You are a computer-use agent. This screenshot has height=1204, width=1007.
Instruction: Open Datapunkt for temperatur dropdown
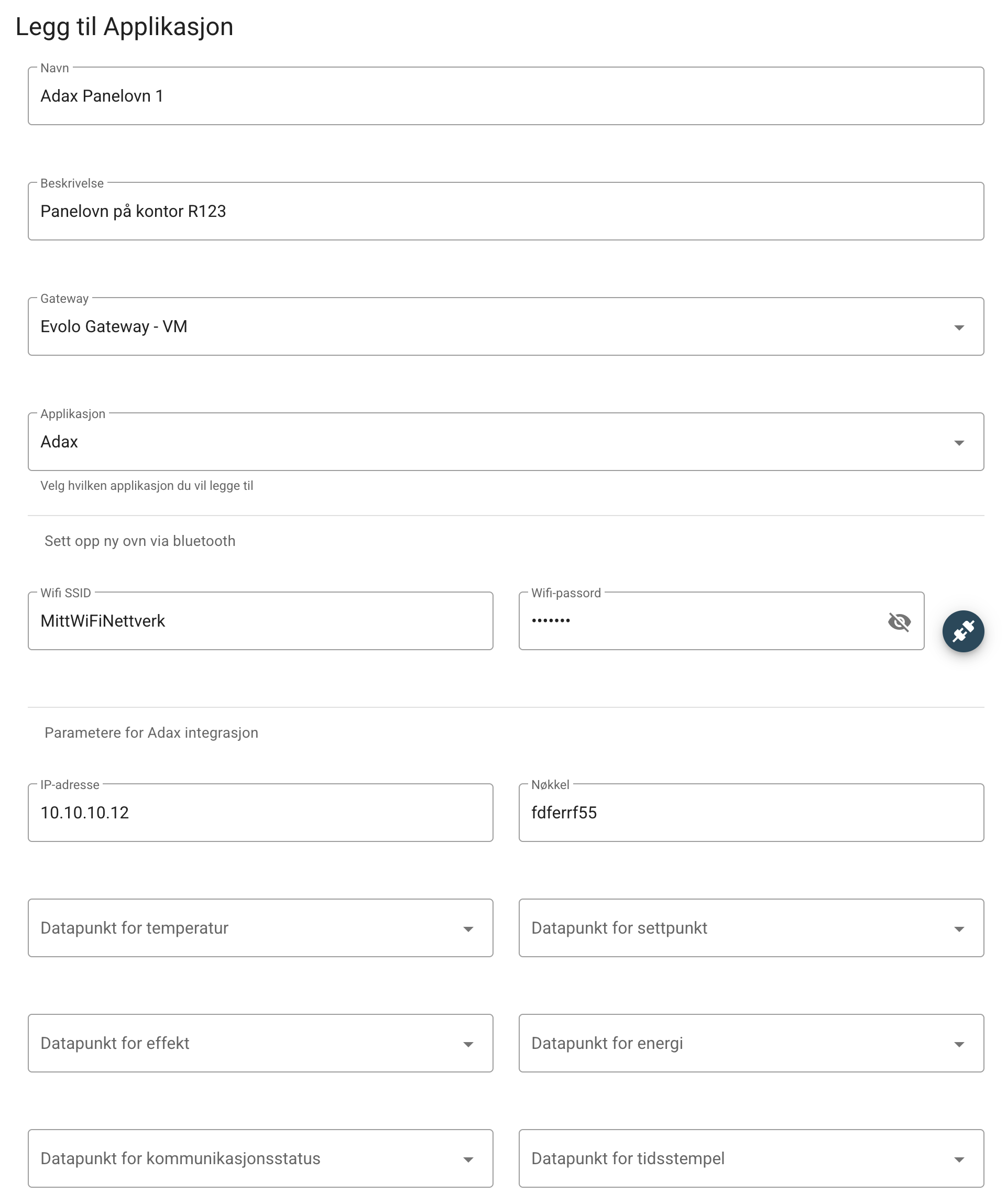(260, 928)
